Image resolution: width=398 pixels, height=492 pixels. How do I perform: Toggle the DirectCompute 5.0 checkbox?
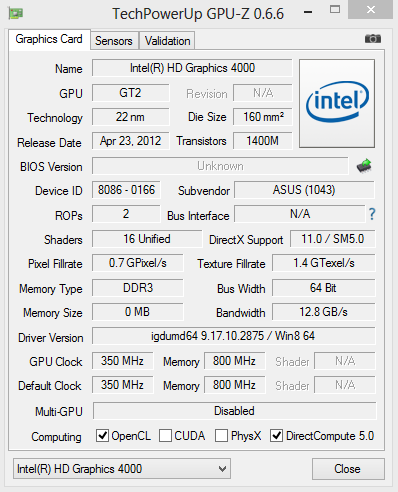pyautogui.click(x=276, y=435)
